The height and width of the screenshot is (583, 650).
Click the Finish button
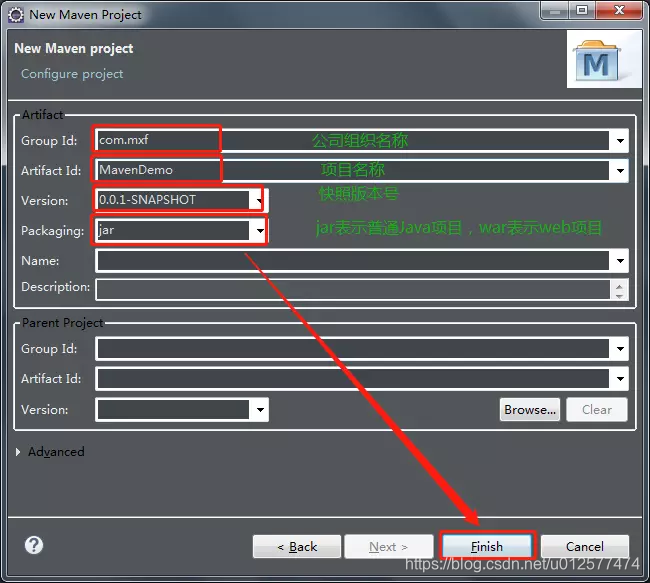(x=487, y=547)
